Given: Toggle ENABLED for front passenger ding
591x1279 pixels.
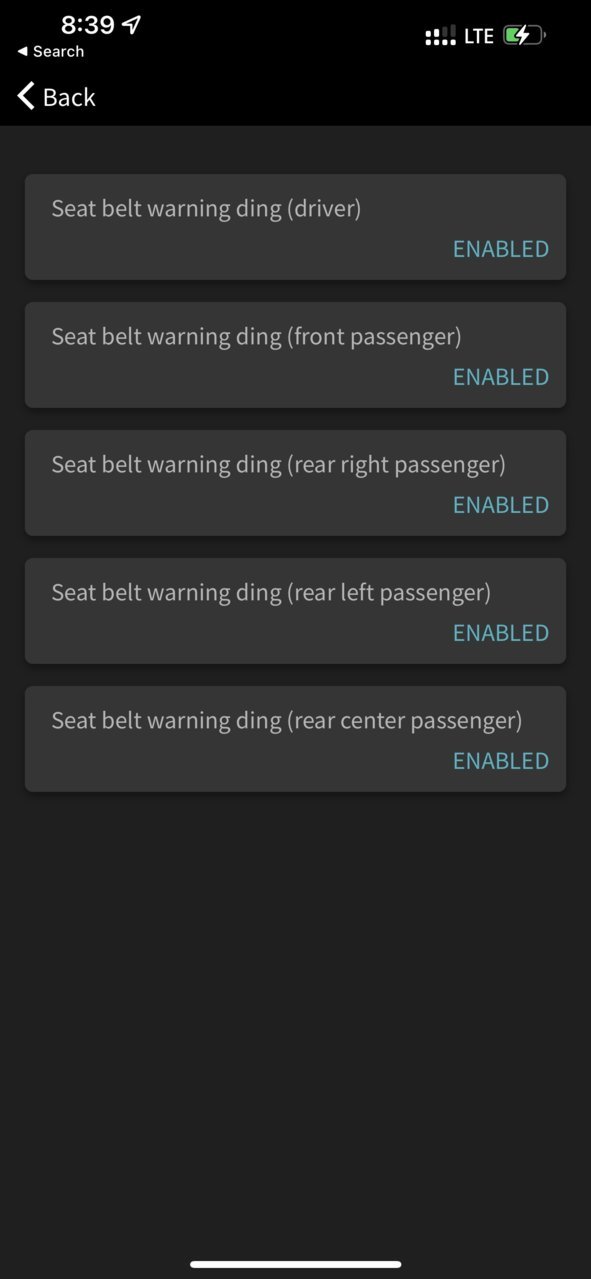Looking at the screenshot, I should point(501,377).
